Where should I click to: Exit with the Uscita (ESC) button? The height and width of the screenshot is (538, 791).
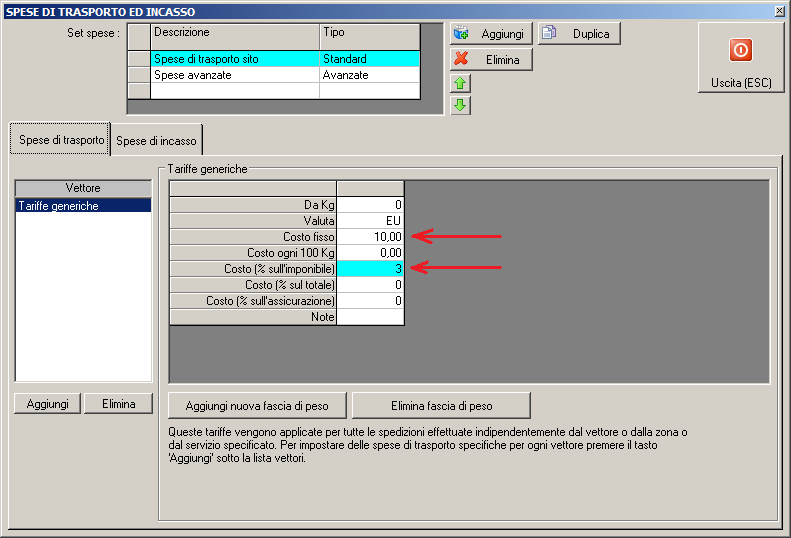click(741, 58)
